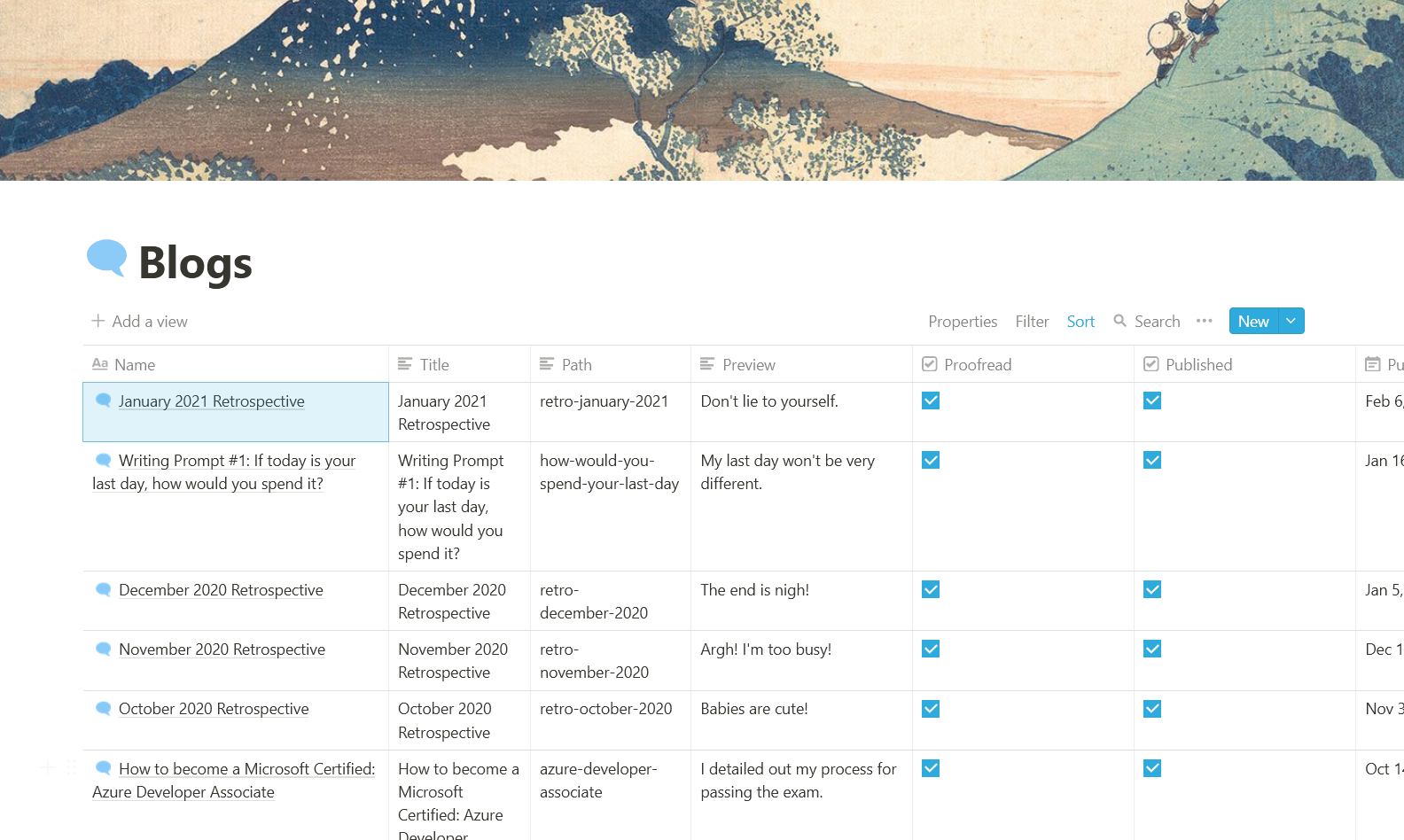The width and height of the screenshot is (1404, 840).
Task: Click the page icon of January 2021 Retrospective row
Action: click(x=104, y=401)
